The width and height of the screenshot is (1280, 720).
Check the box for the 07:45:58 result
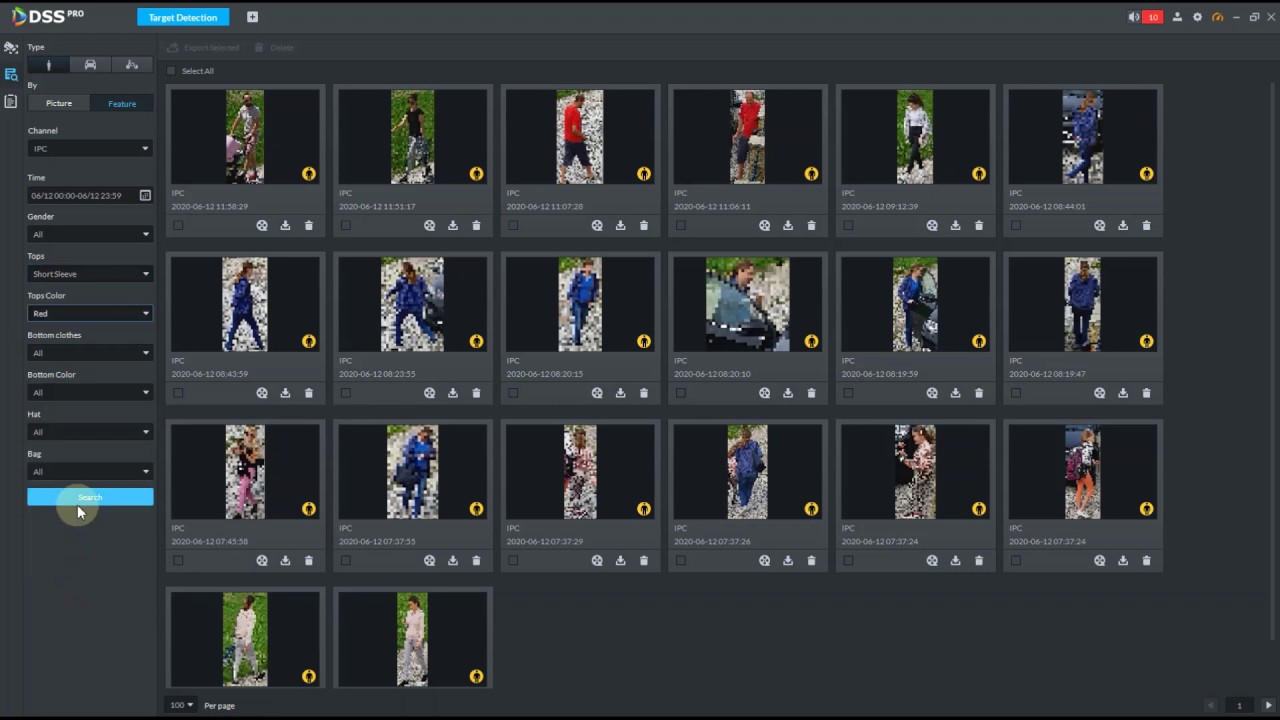(178, 561)
